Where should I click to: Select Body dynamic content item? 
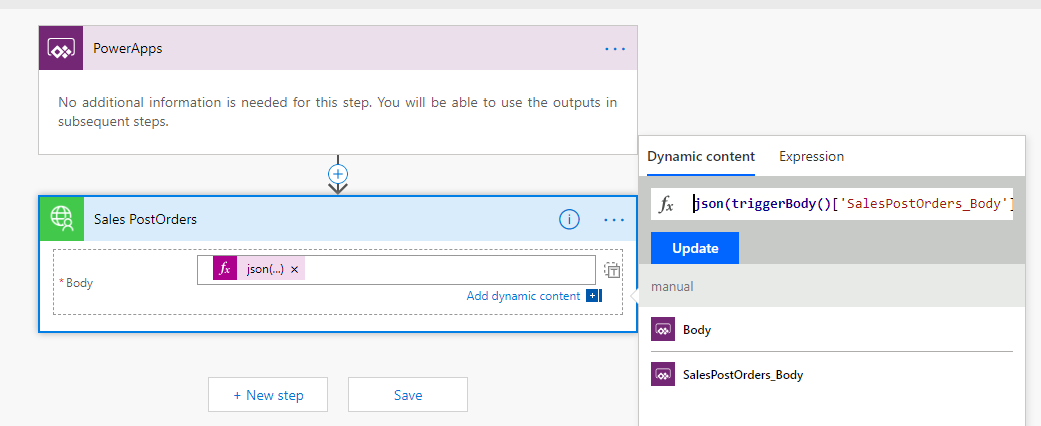pyautogui.click(x=832, y=329)
